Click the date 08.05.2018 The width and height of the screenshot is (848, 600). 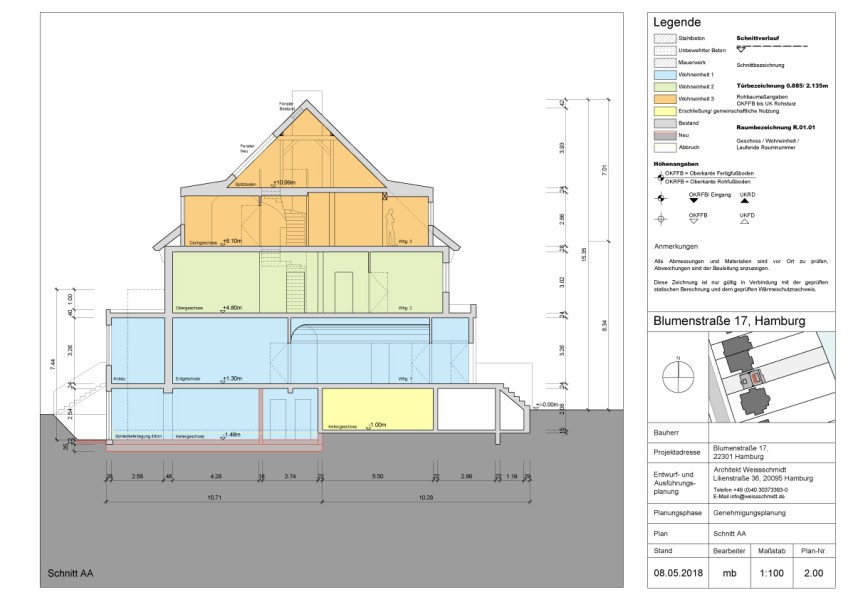(678, 573)
